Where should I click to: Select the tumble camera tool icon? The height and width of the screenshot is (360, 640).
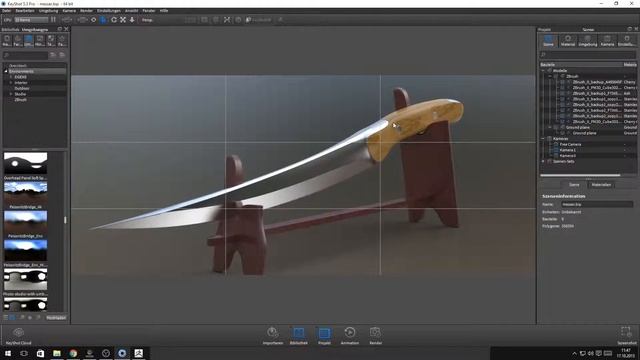pyautogui.click(x=93, y=20)
